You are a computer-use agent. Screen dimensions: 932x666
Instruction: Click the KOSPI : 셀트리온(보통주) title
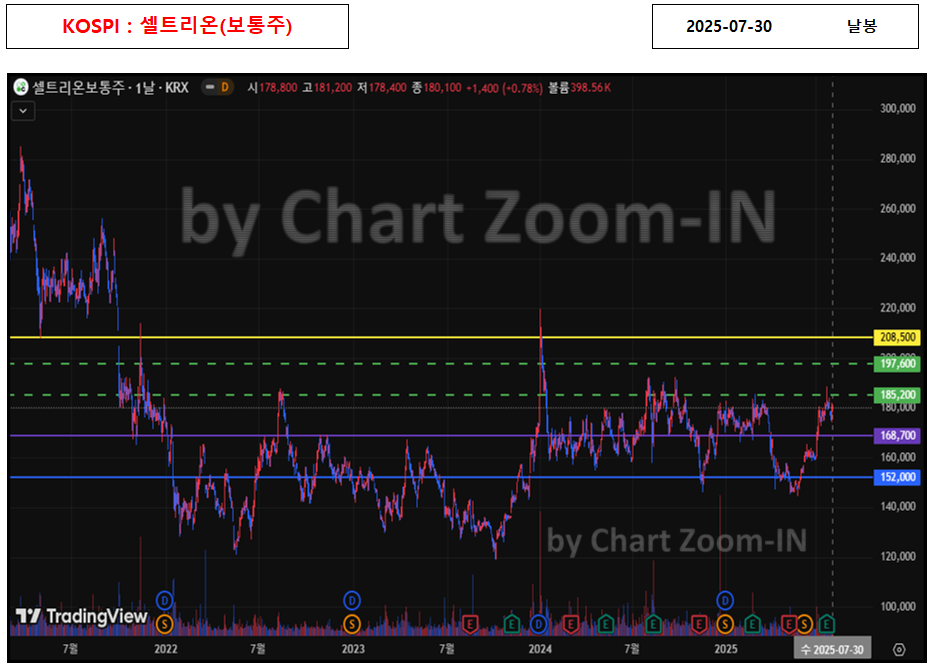pos(177,26)
